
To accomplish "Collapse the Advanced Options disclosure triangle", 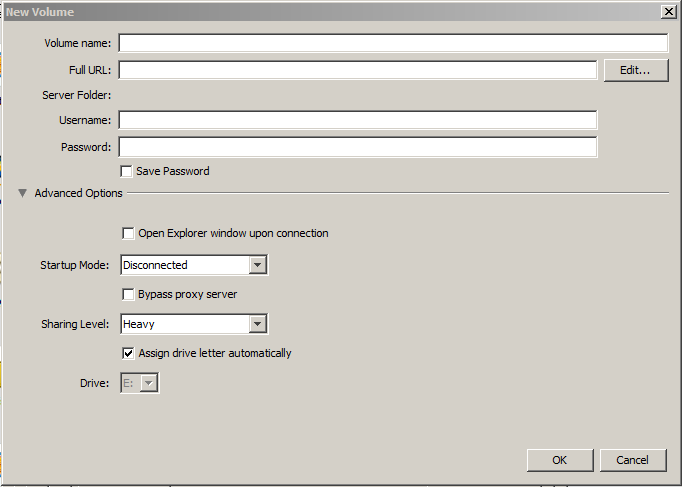I will [x=23, y=193].
